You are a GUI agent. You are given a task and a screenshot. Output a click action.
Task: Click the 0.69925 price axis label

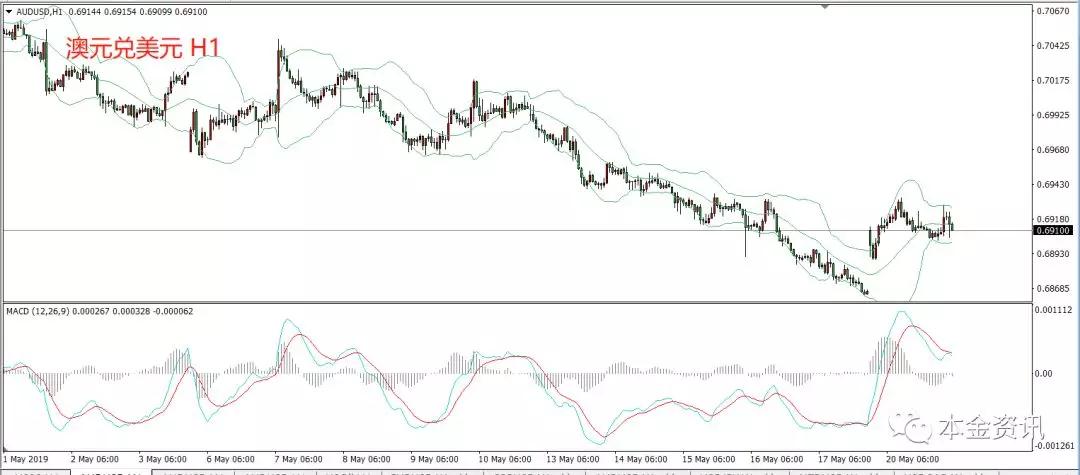coord(1054,115)
